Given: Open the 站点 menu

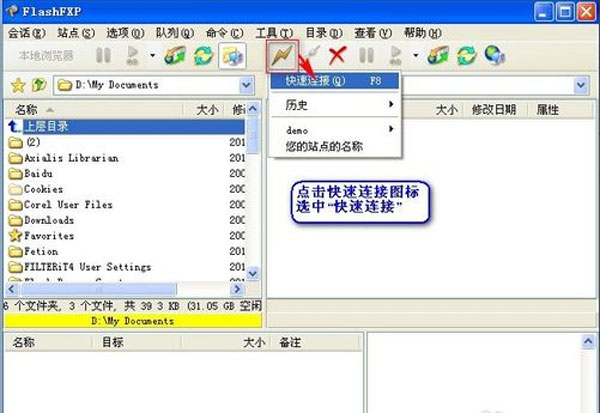Looking at the screenshot, I should click(76, 33).
